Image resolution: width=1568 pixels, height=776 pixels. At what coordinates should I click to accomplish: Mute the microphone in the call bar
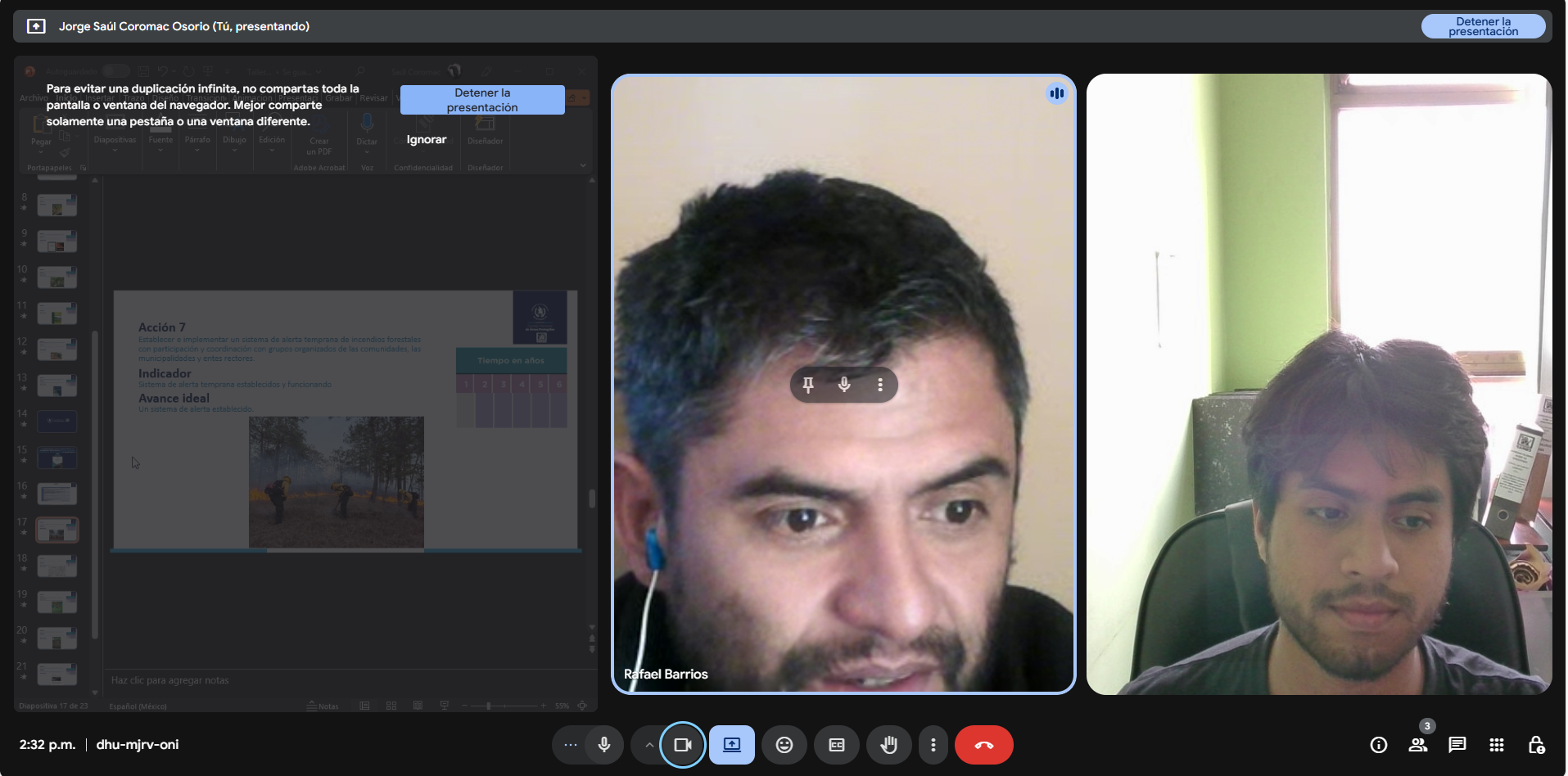[604, 745]
